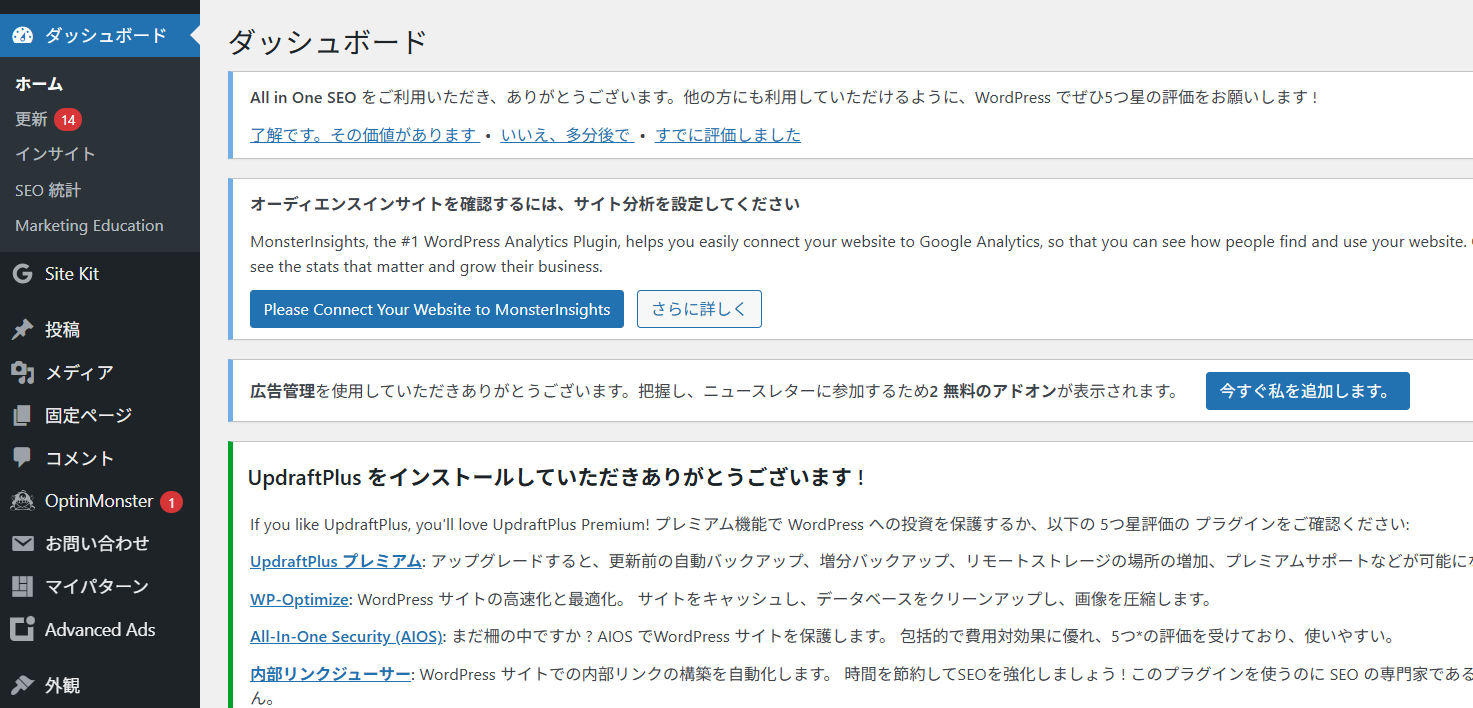Open the Advanced Ads menu
Screen dimensions: 1473x708
[x=100, y=630]
